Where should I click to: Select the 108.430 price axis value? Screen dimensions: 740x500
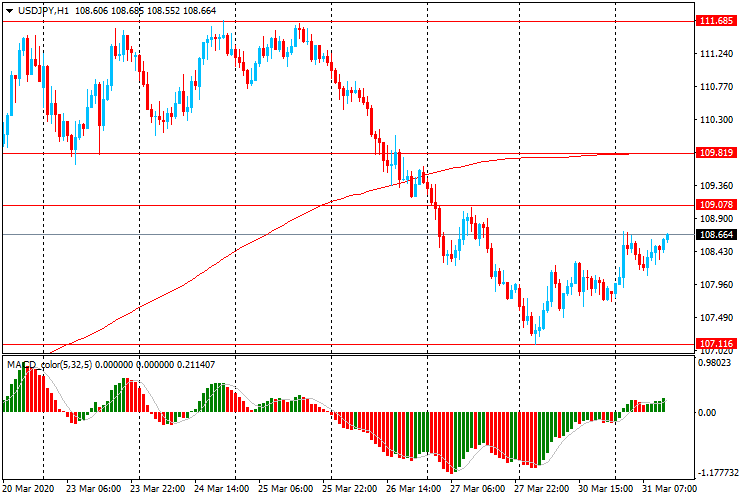pyautogui.click(x=716, y=252)
